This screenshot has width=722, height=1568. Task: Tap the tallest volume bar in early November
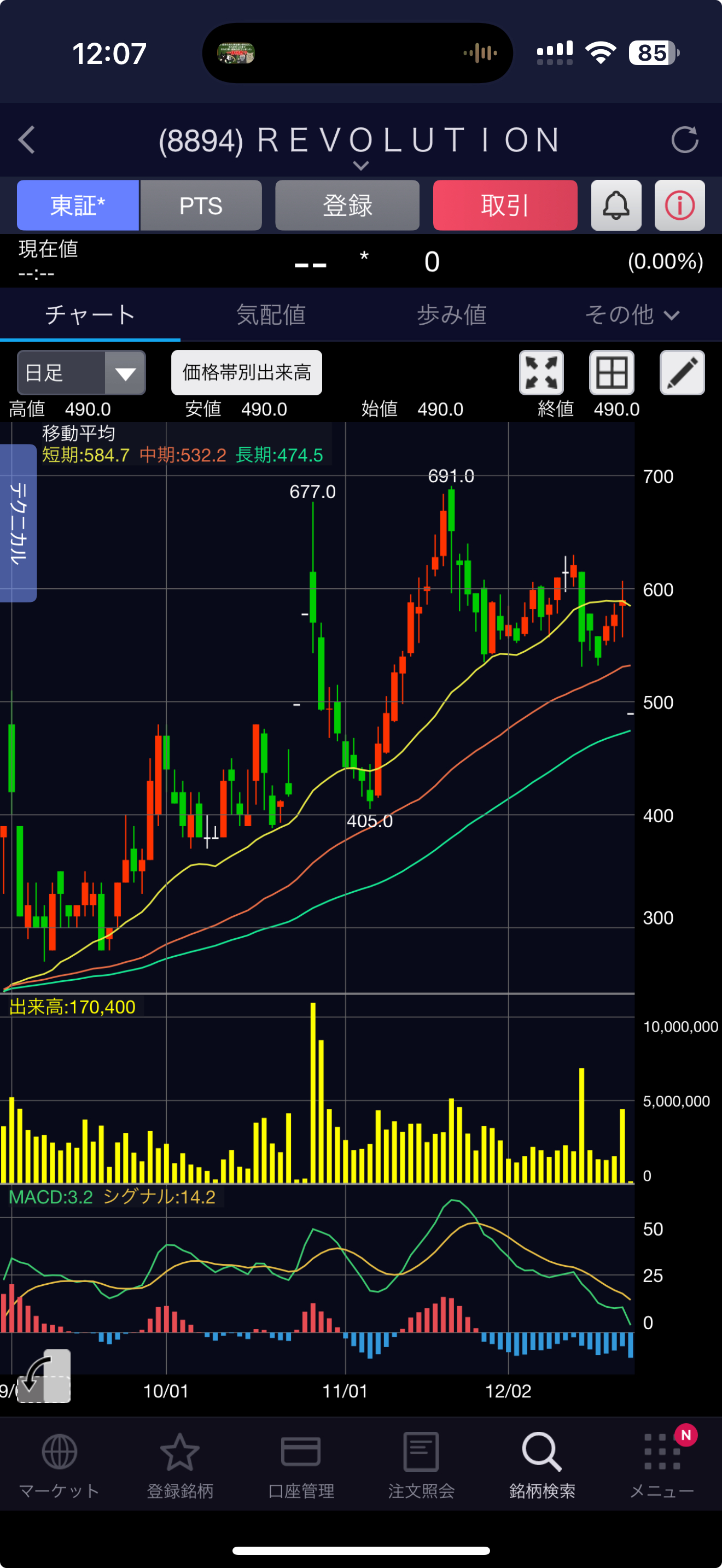coord(313,1092)
